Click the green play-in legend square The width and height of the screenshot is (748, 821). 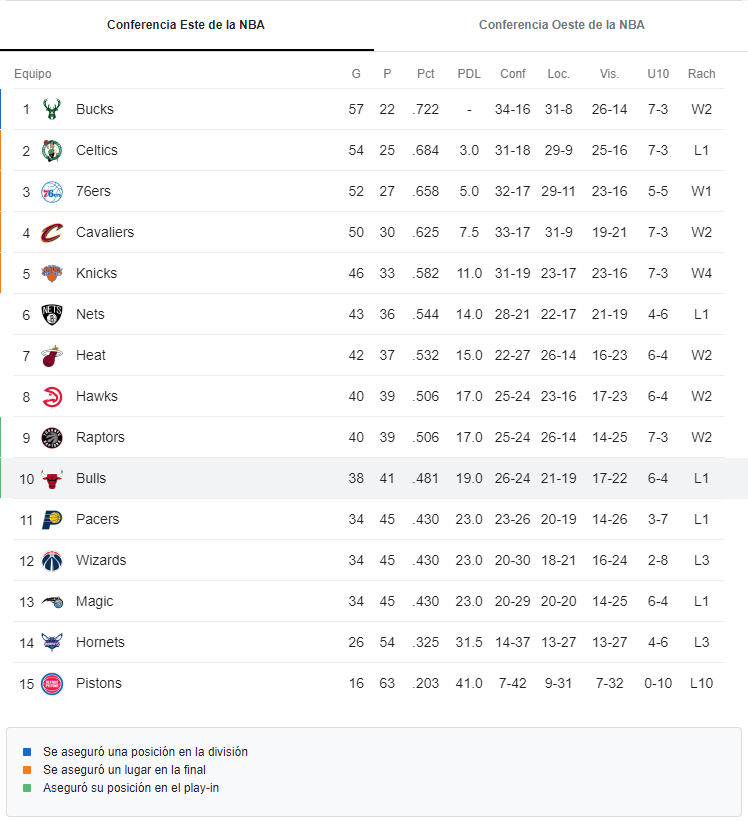coord(27,788)
